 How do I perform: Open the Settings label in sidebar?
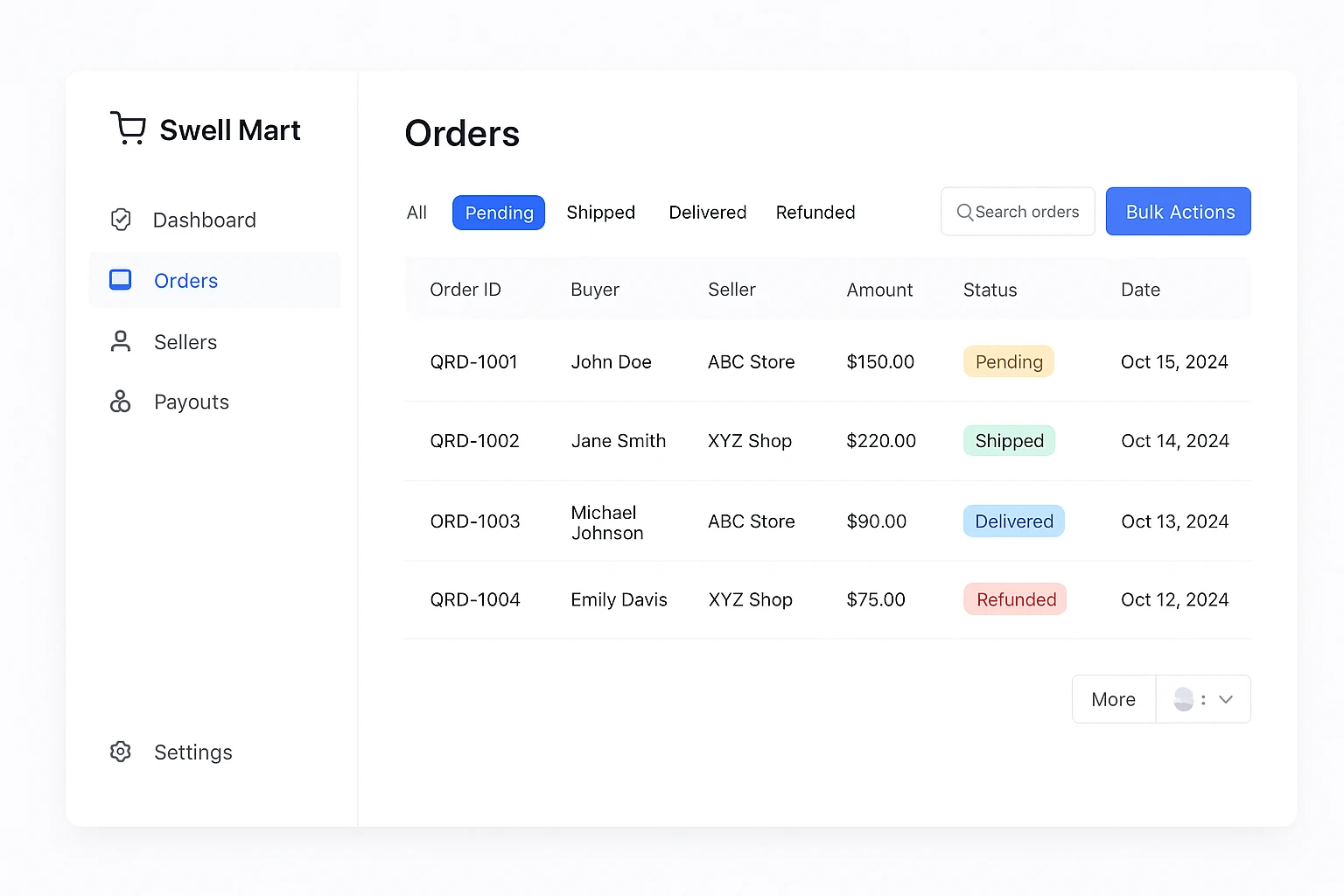click(193, 752)
